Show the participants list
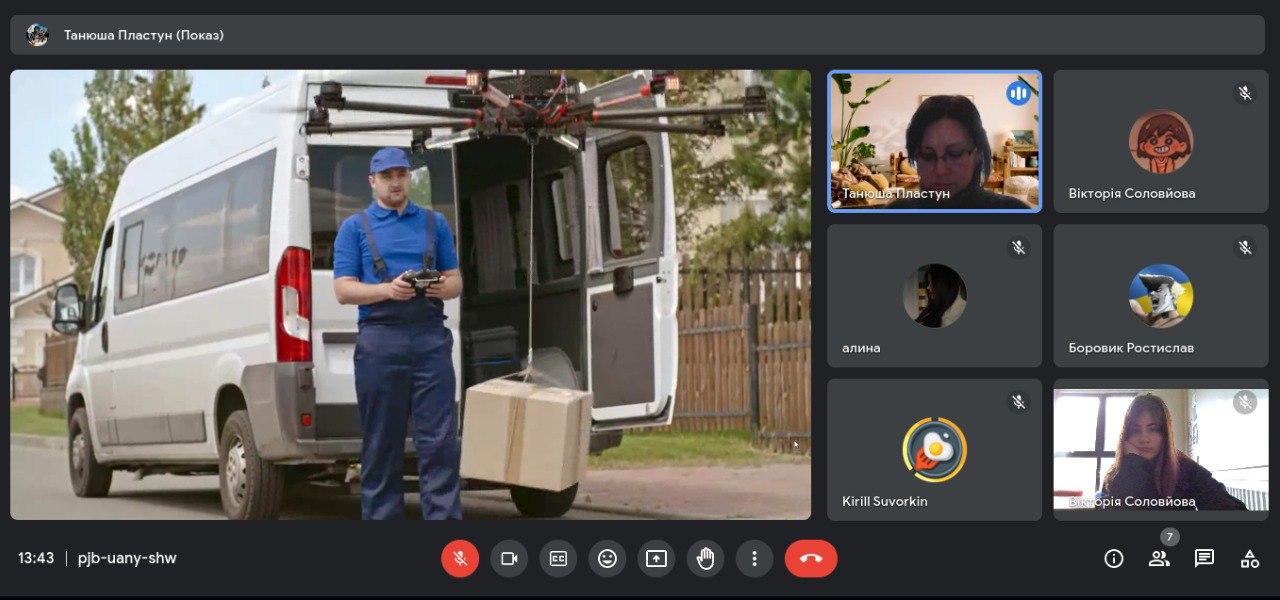This screenshot has width=1280, height=600. pyautogui.click(x=1159, y=559)
